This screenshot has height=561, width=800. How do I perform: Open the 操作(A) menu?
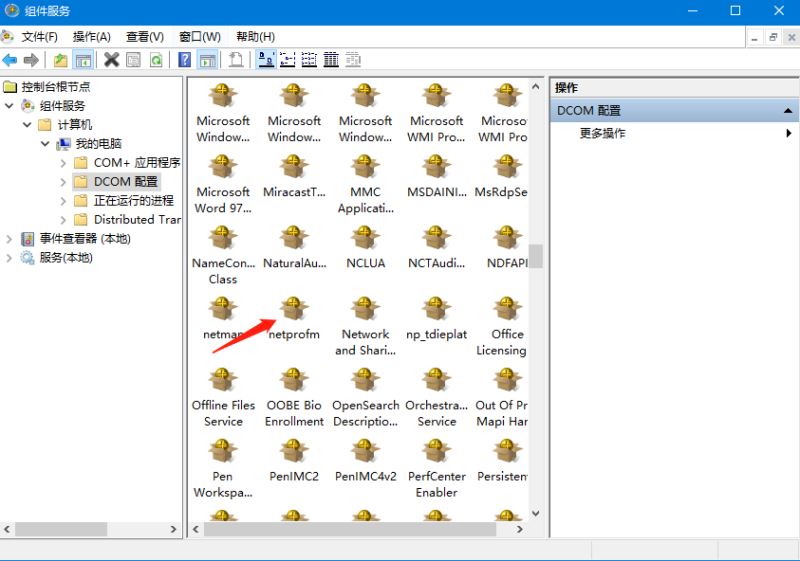click(x=92, y=37)
